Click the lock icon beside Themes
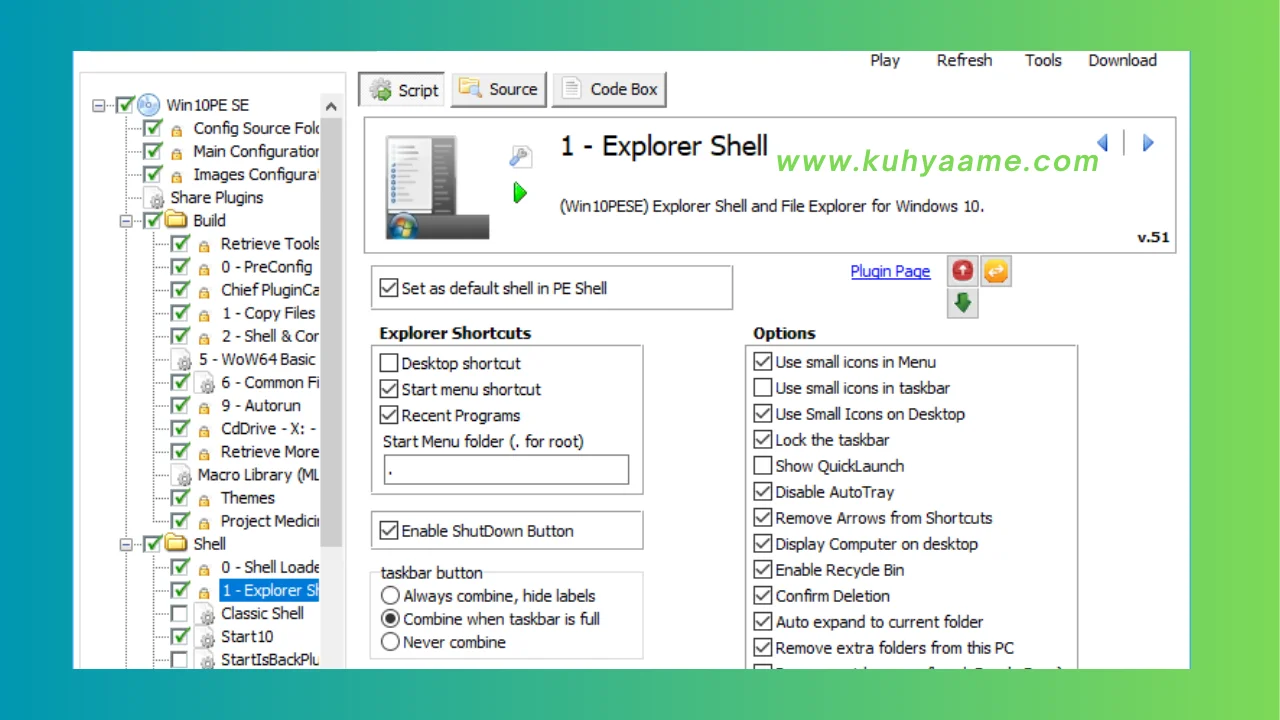1280x720 pixels. (x=204, y=499)
